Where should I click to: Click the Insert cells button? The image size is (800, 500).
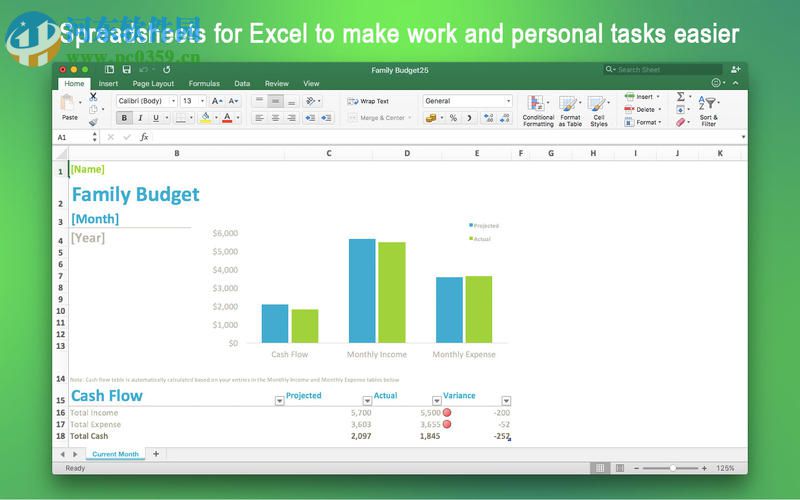642,96
